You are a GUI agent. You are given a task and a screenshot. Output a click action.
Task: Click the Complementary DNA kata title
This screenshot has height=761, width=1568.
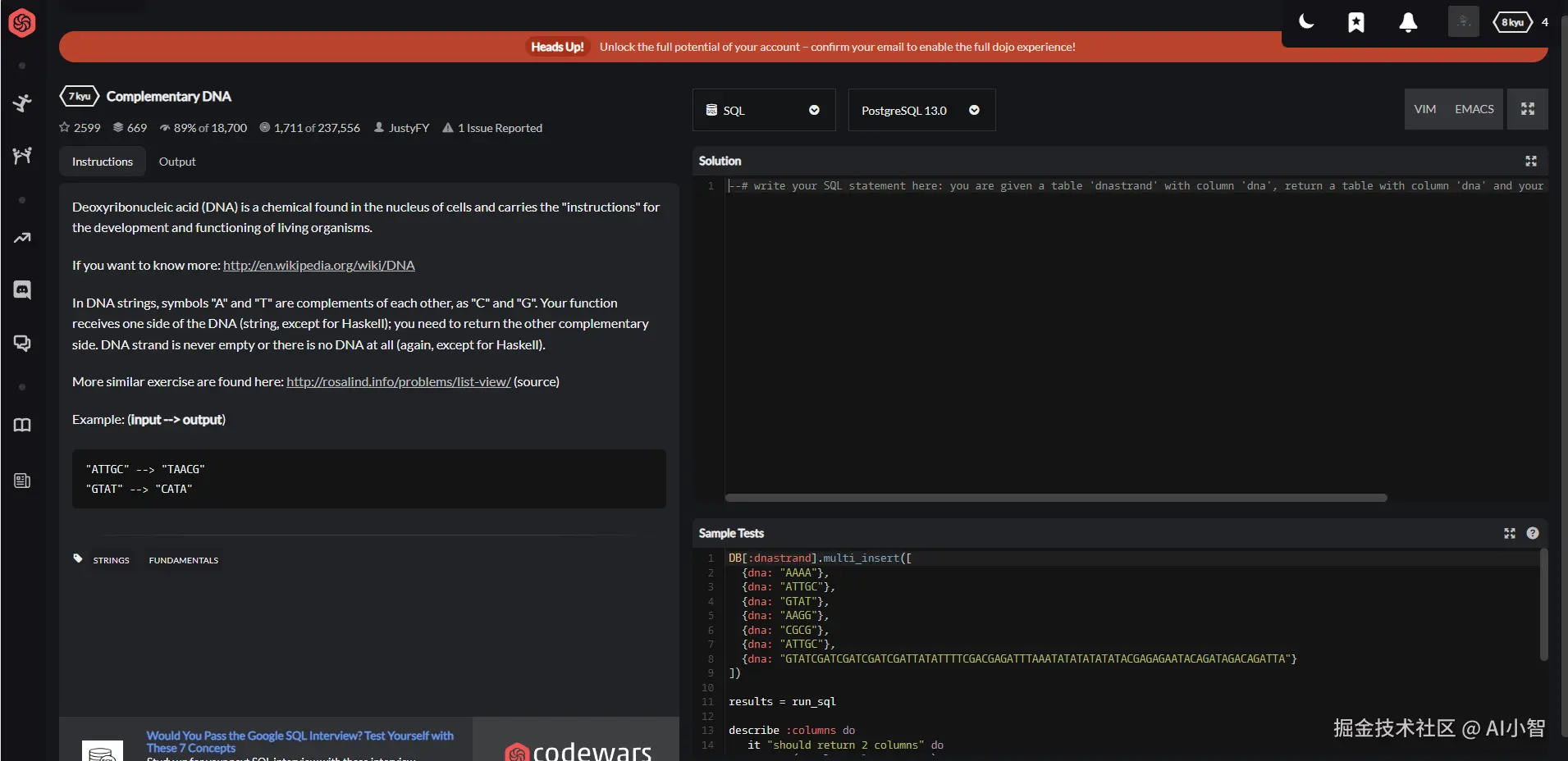tap(169, 96)
